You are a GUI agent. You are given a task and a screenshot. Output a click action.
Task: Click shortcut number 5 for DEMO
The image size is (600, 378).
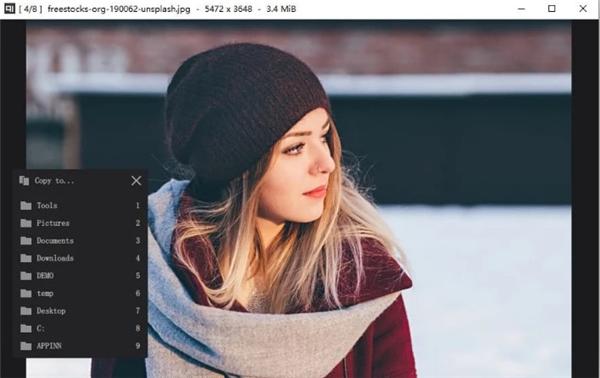tap(138, 276)
